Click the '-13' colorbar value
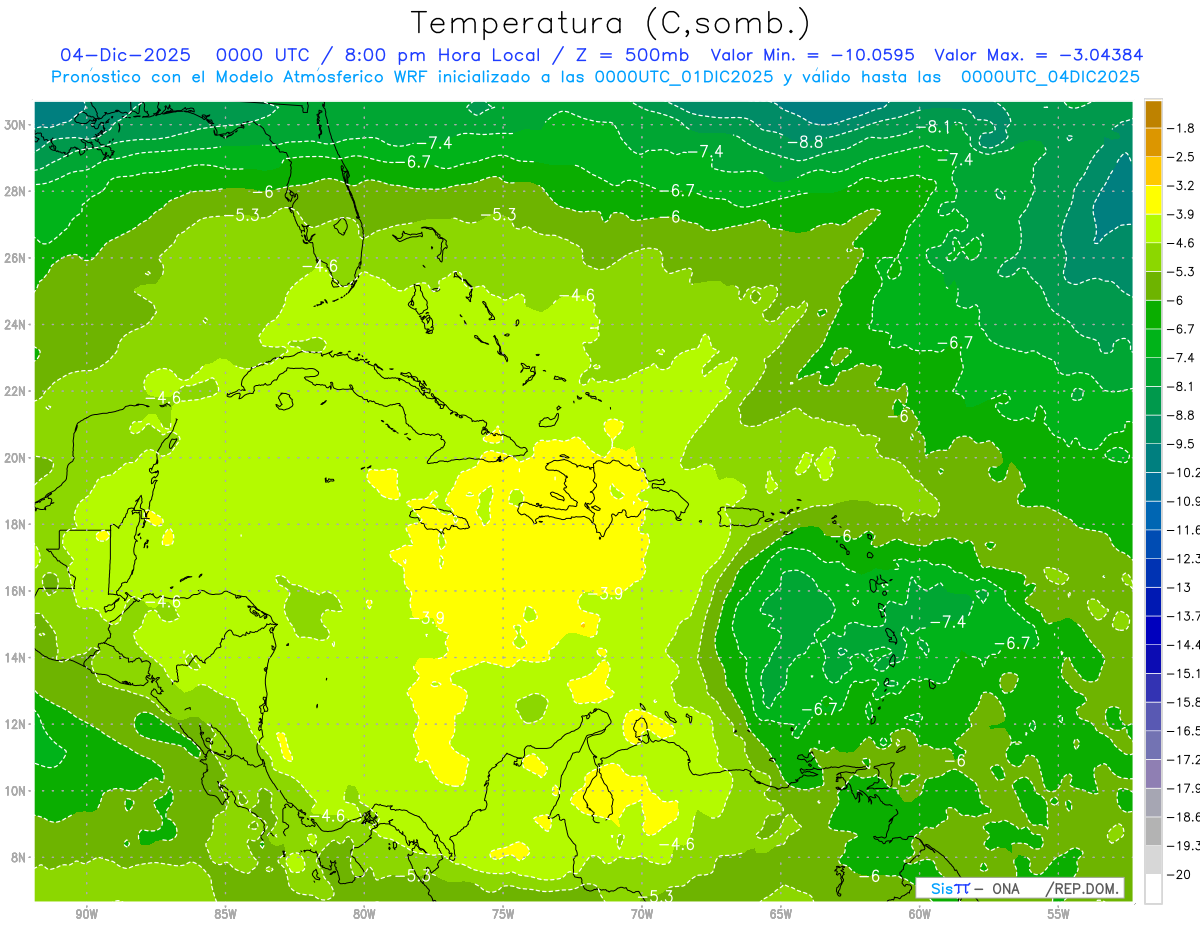The image size is (1200, 927). (x=1180, y=587)
